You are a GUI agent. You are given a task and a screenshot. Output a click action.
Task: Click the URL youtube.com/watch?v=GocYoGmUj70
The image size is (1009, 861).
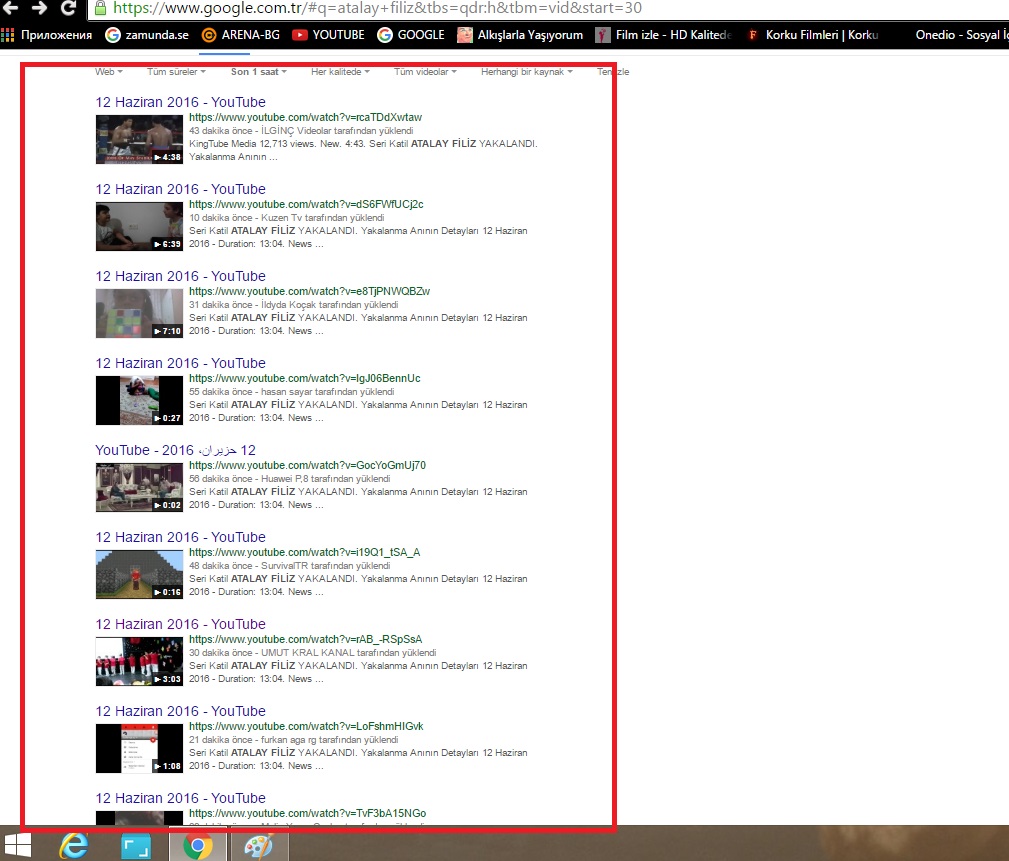point(308,465)
